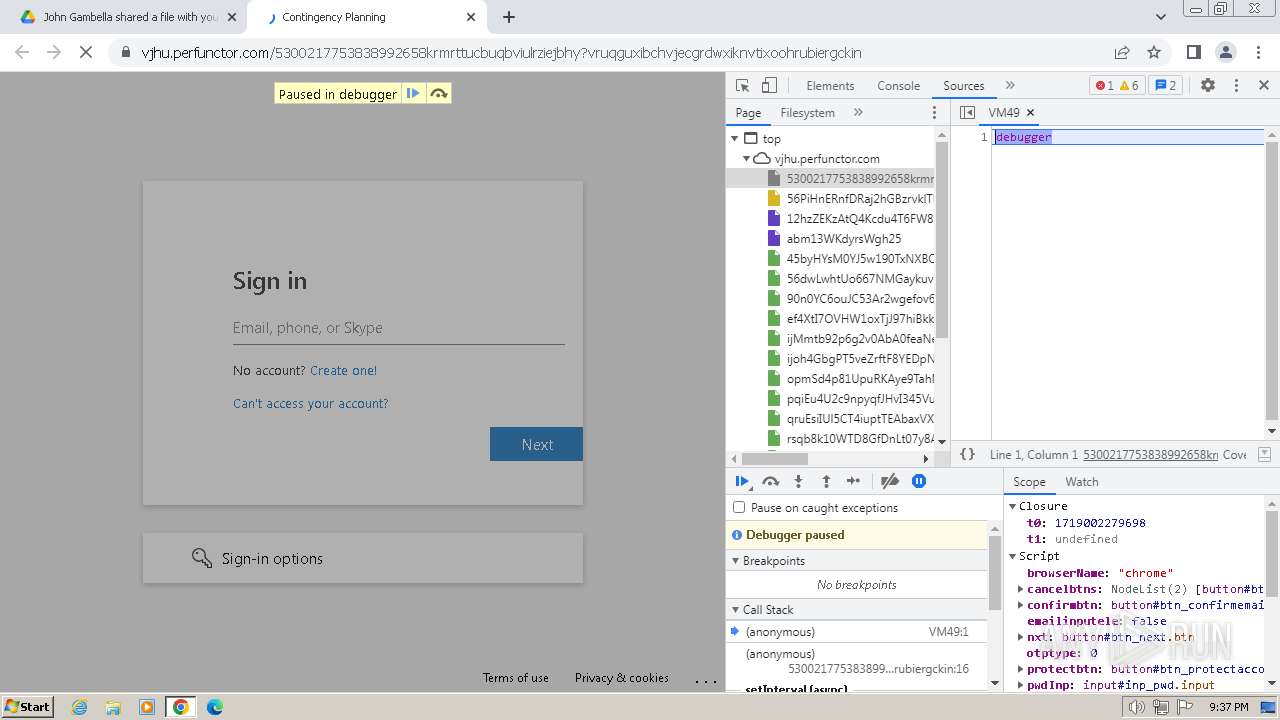Click the step out of function icon
Screen dimensions: 1280x720
[x=826, y=481]
